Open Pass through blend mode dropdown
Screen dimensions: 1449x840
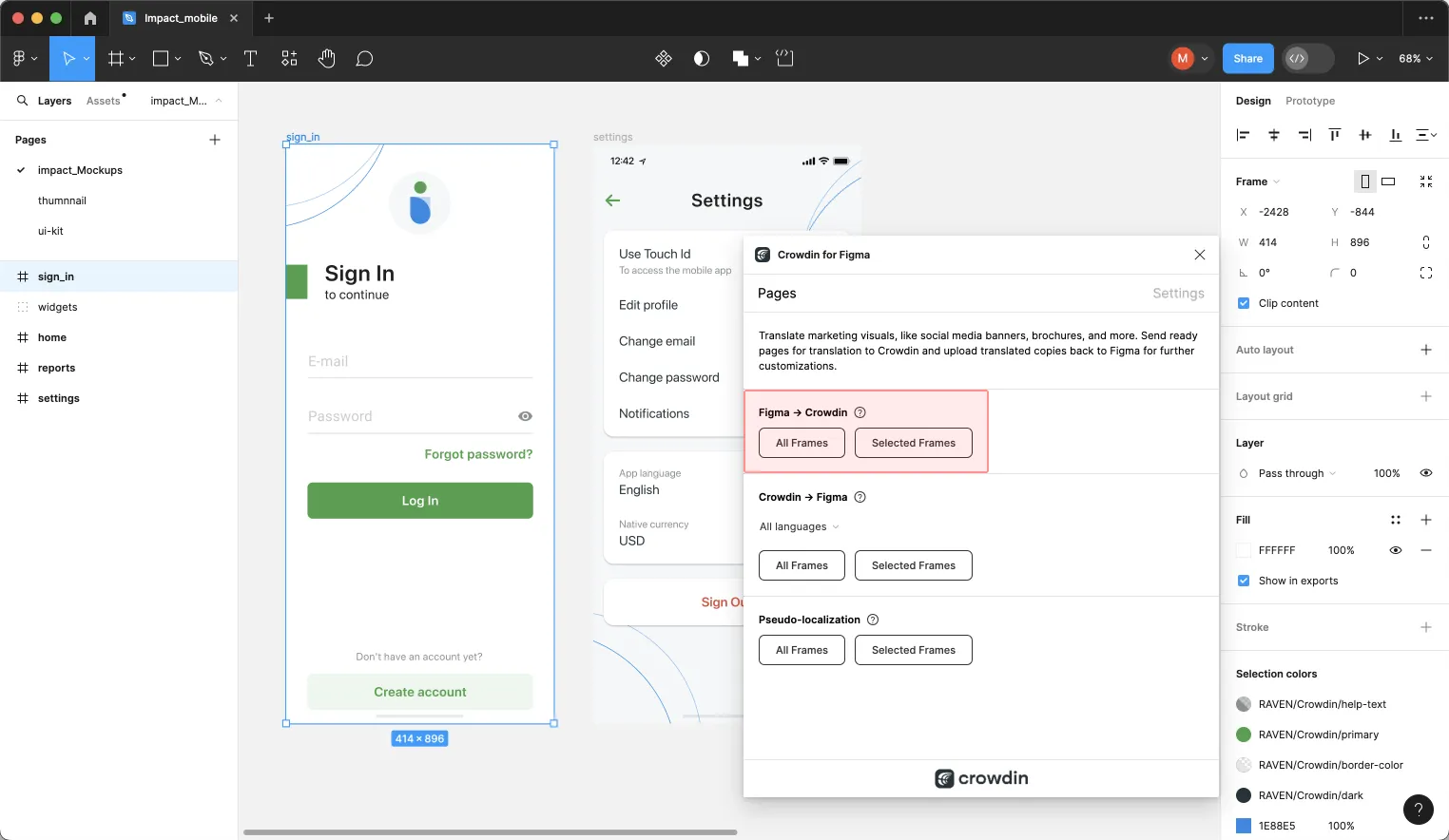1297,473
